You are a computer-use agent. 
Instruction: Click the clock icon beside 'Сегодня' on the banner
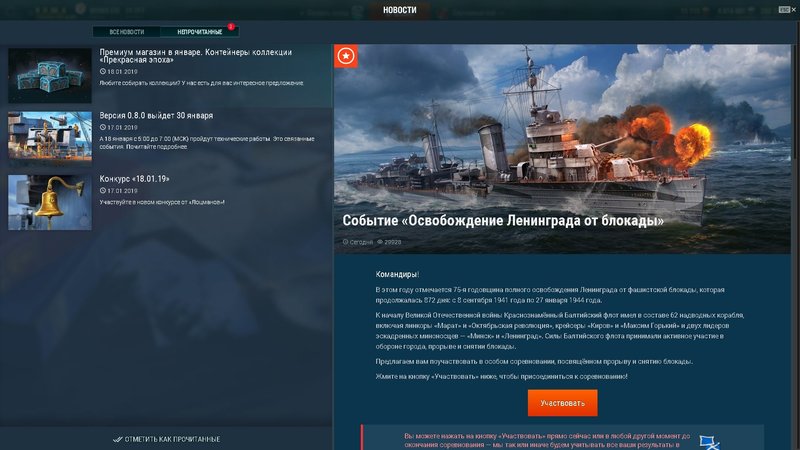pyautogui.click(x=345, y=242)
